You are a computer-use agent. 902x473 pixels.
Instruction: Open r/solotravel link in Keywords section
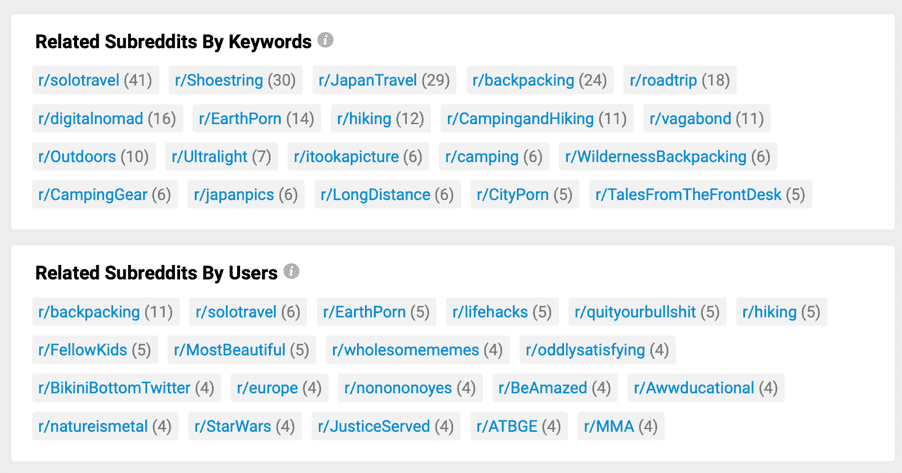coord(79,80)
